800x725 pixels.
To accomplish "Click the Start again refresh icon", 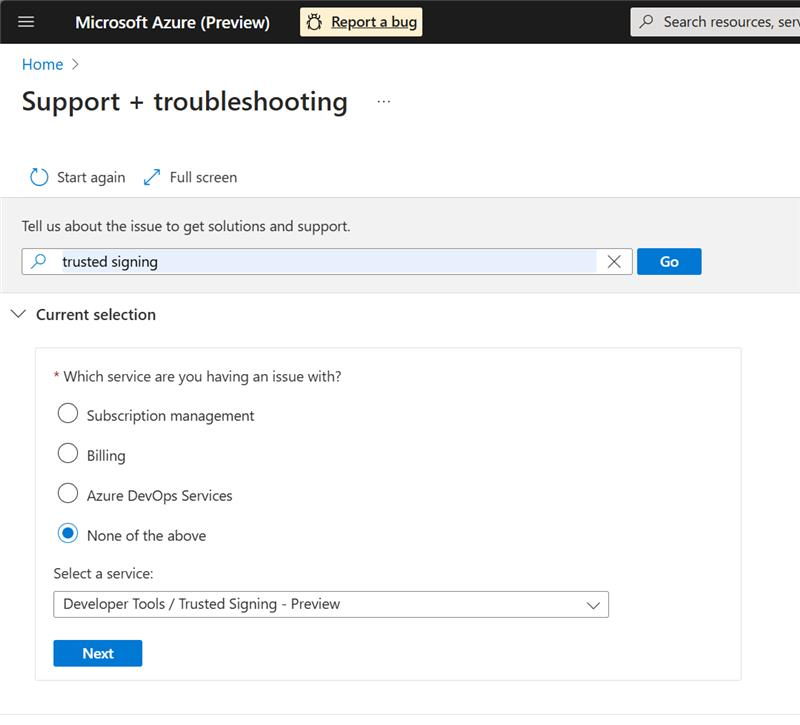I will 37,177.
